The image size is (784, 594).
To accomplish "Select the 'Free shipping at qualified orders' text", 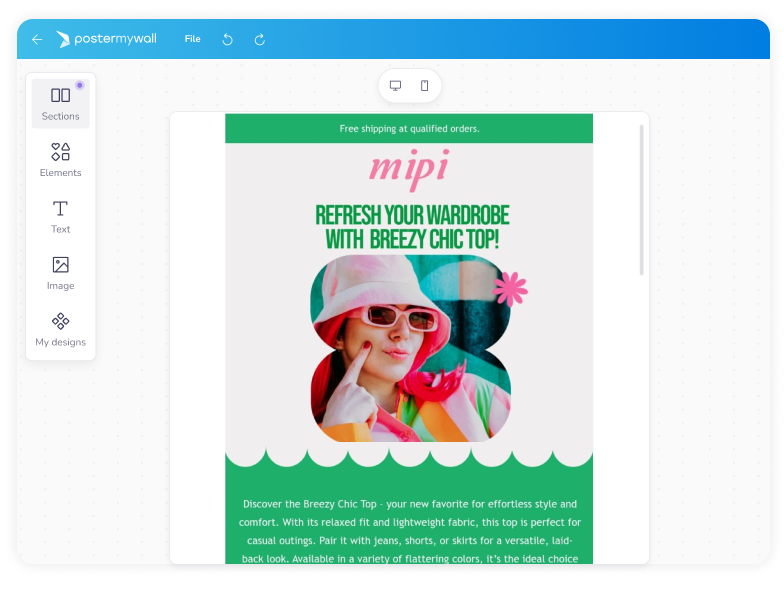I will point(409,129).
